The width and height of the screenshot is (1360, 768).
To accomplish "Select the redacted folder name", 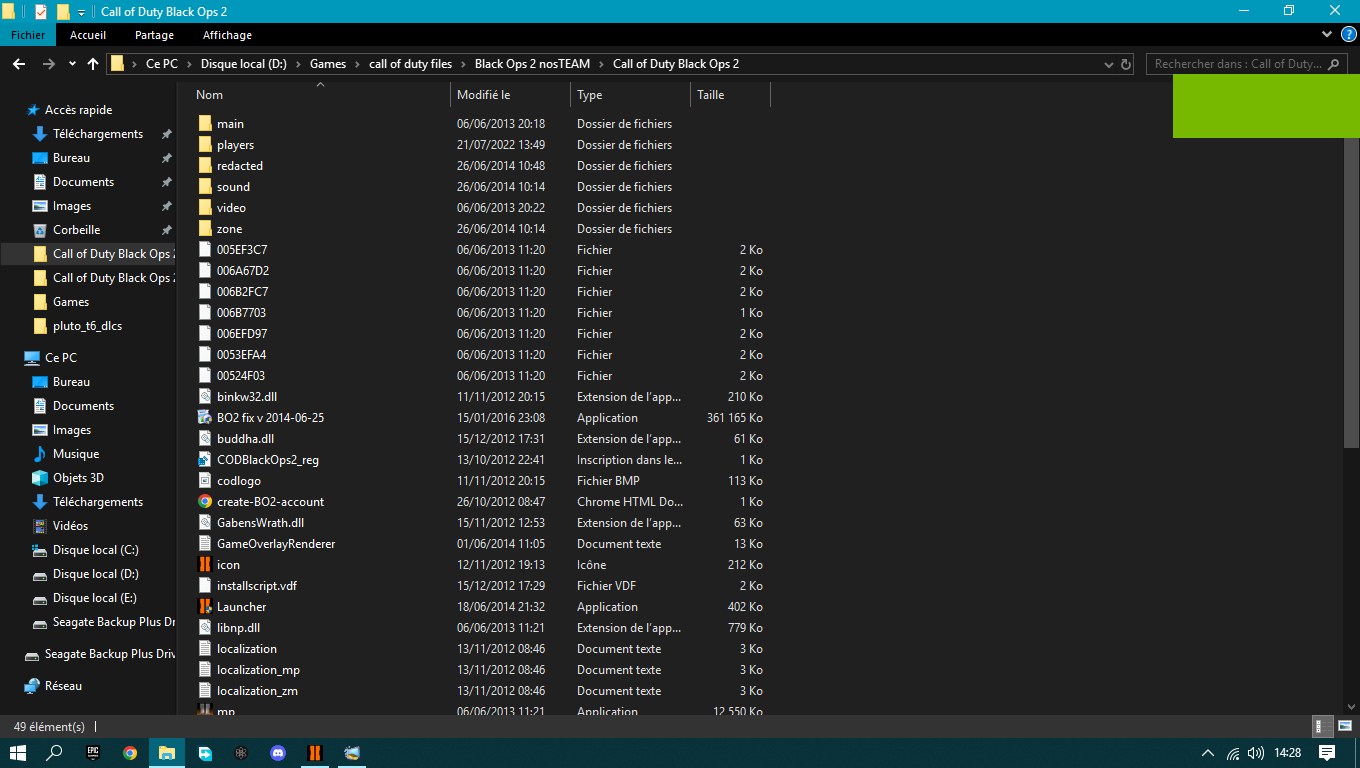I will 240,166.
